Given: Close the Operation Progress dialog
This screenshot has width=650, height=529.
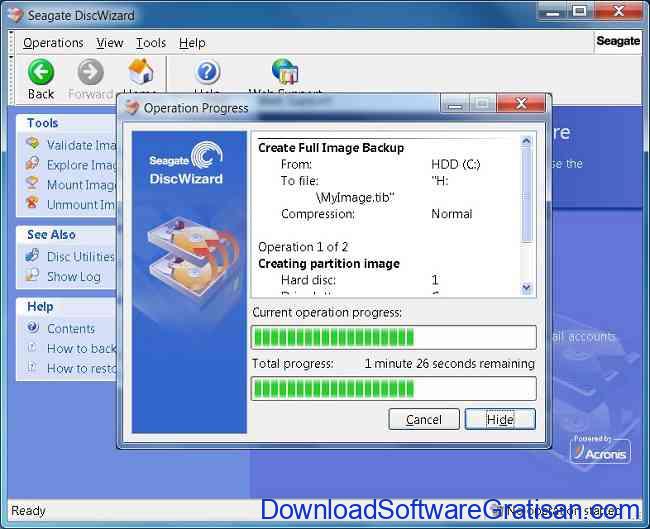Looking at the screenshot, I should 521,103.
